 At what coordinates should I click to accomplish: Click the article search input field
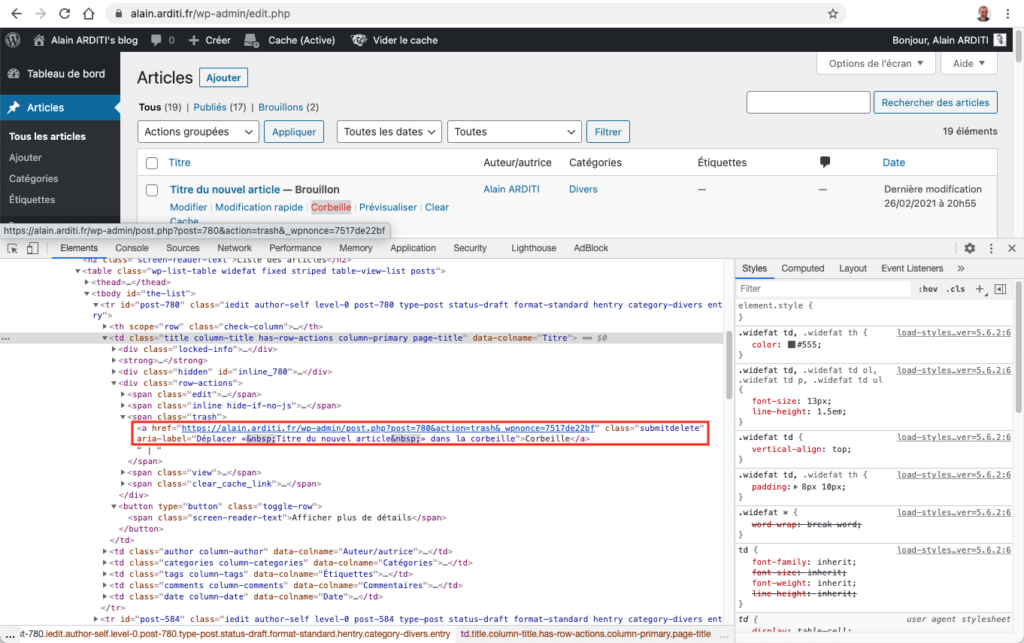tap(808, 102)
